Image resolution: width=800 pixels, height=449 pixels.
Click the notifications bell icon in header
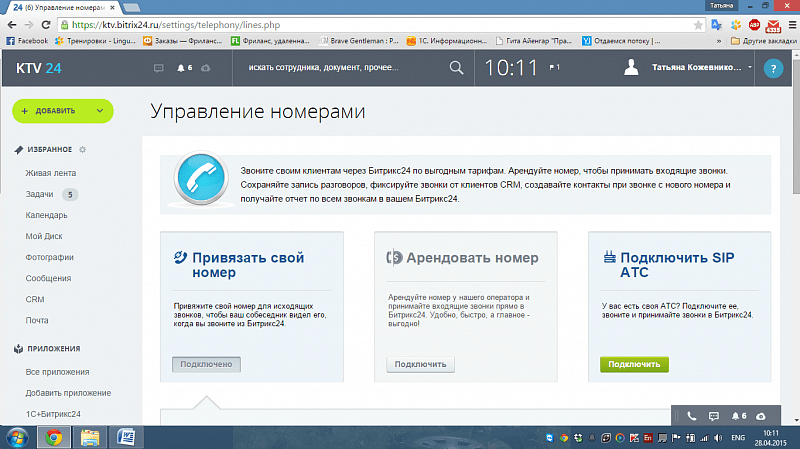[180, 68]
